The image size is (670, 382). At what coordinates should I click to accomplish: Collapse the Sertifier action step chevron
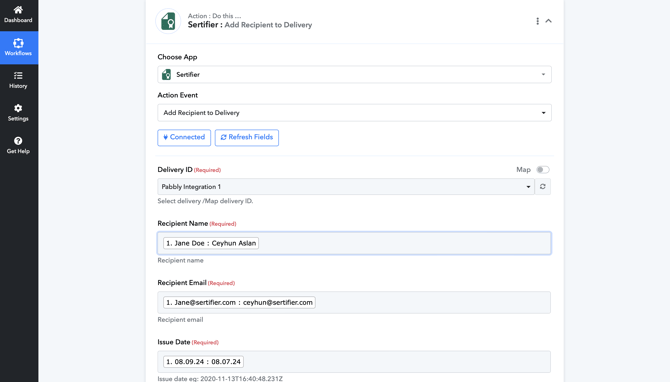[x=549, y=21]
